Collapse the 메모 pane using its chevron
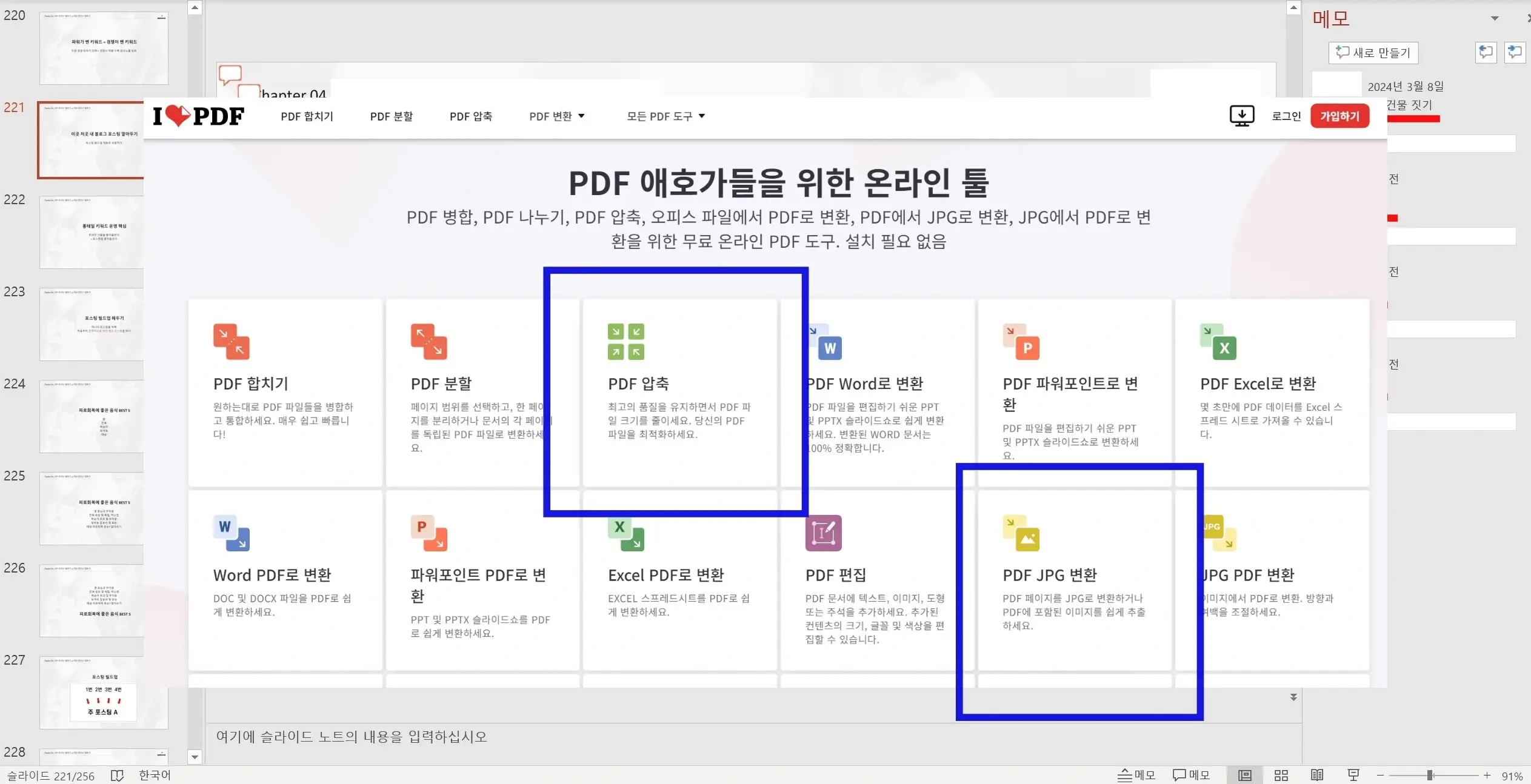The height and width of the screenshot is (784, 1531). (1495, 18)
